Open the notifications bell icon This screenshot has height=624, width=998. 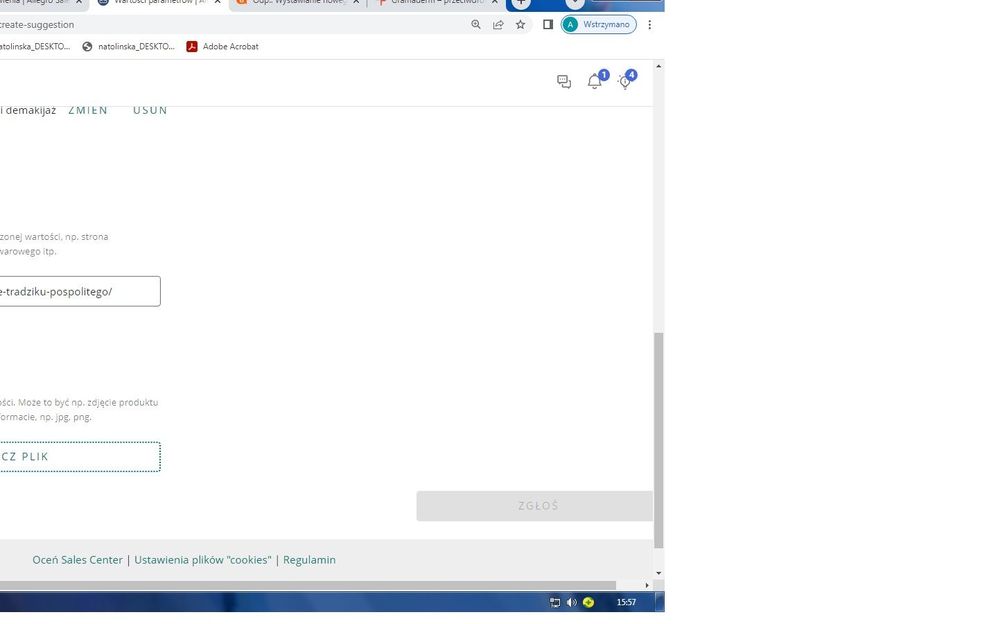[595, 82]
